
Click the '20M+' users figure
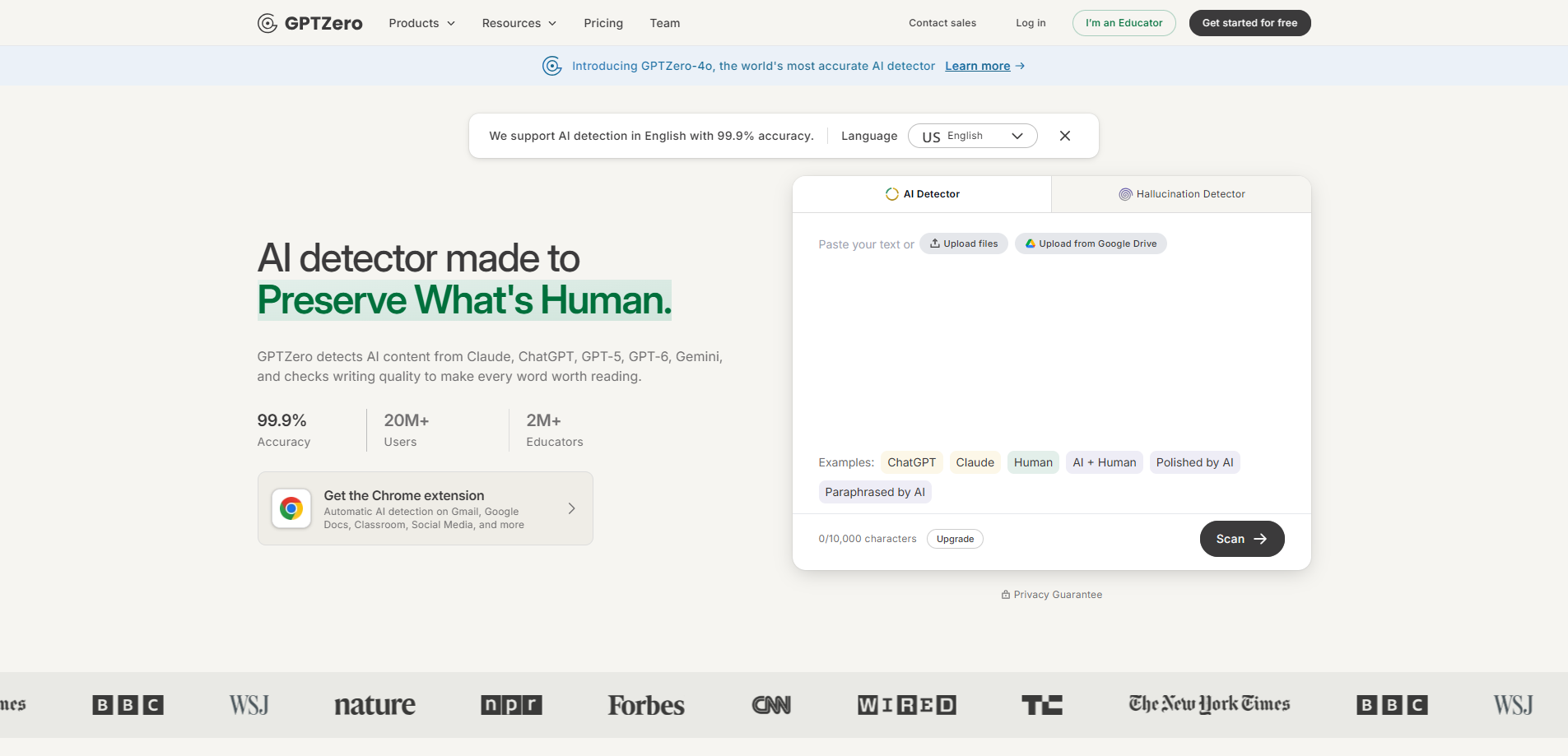pos(406,420)
